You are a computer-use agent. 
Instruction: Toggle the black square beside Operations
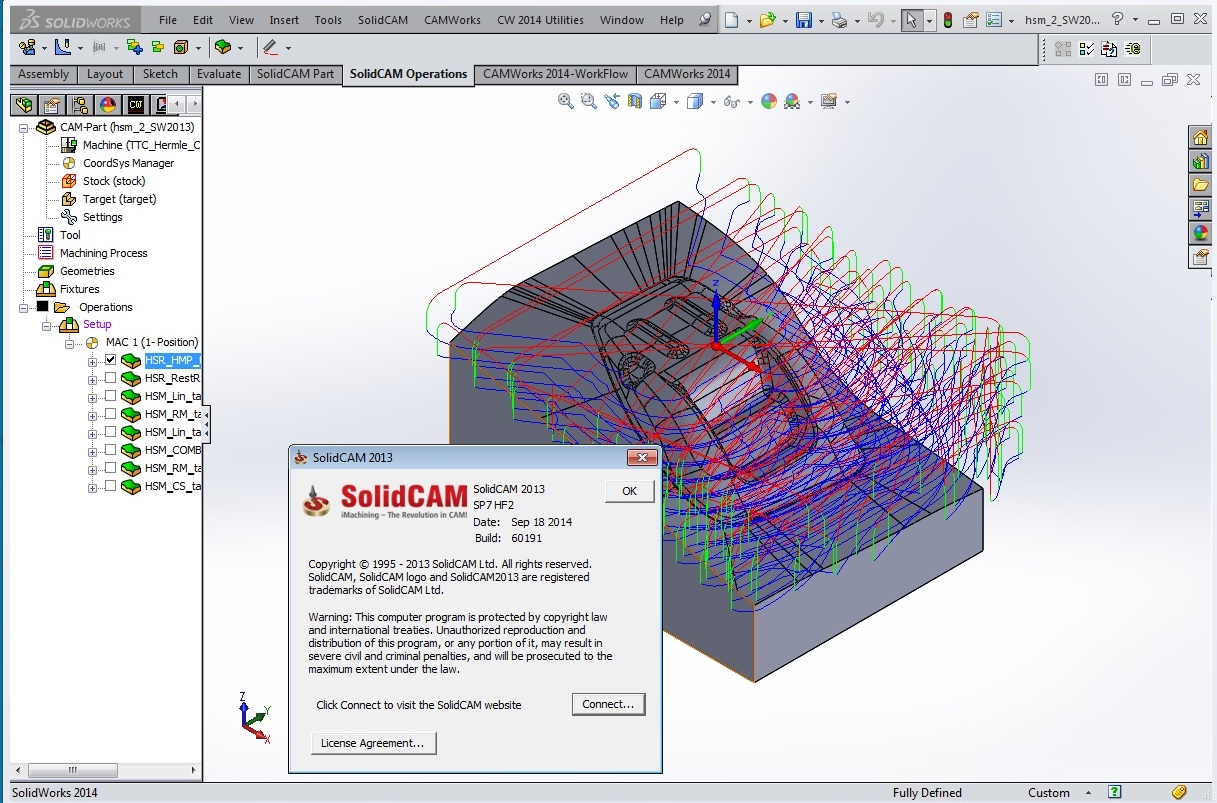42,307
